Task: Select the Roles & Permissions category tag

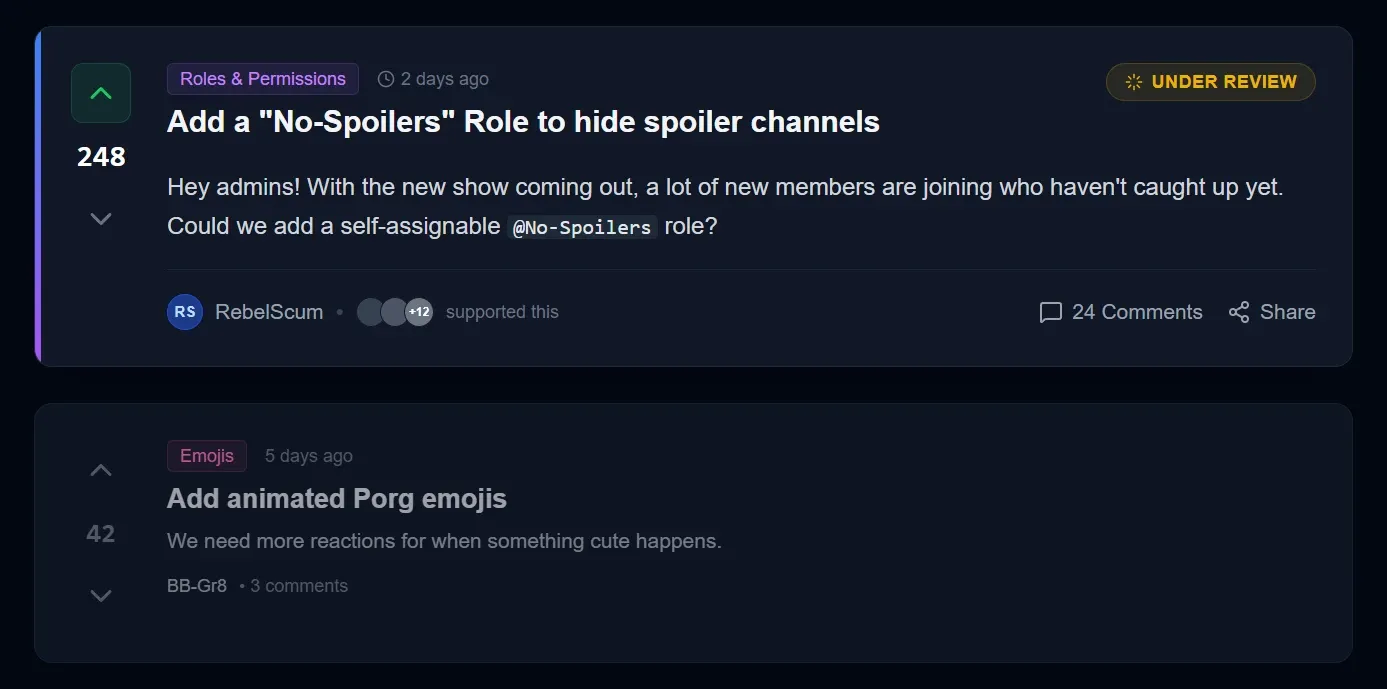Action: click(263, 79)
